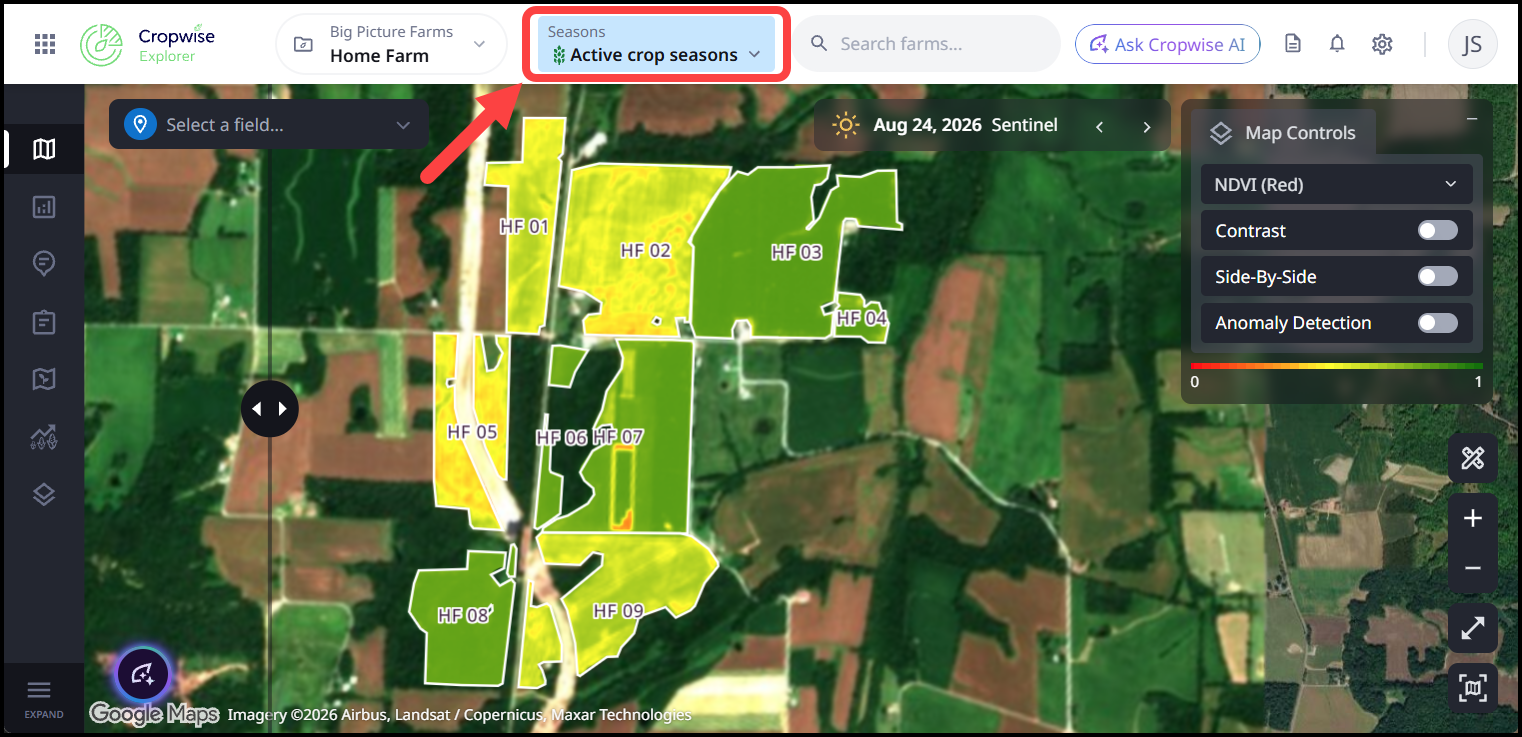Select field HF 05 on map
Screen dimensions: 1522x737
pos(472,432)
